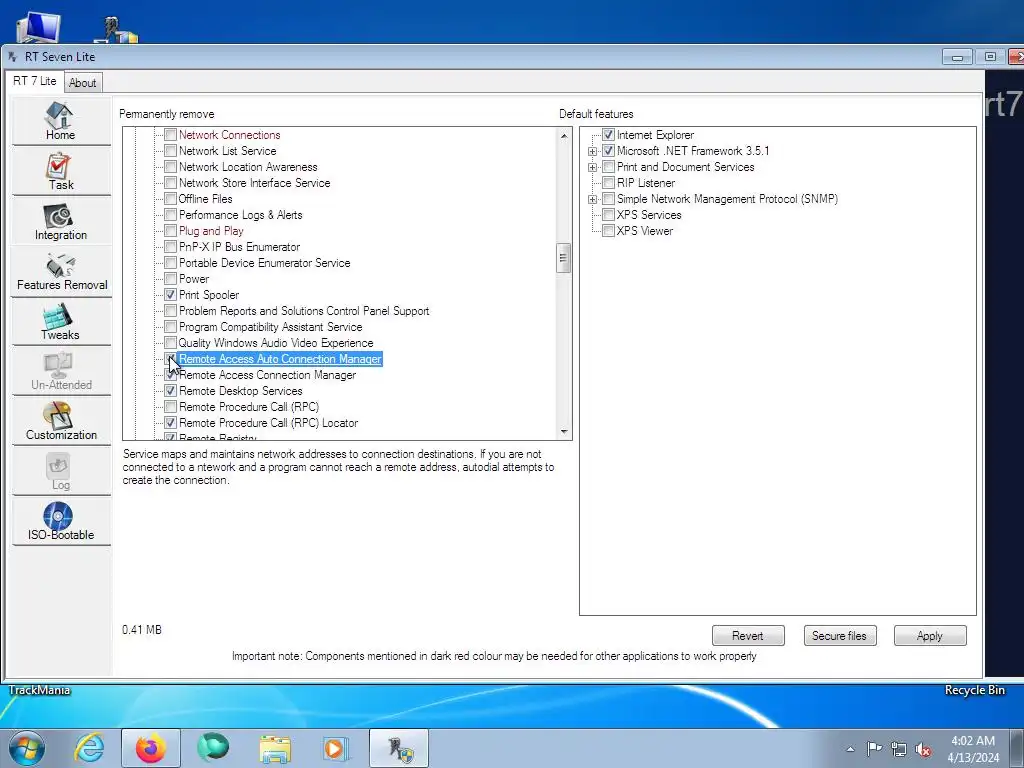Select XPS Services feature row
Image resolution: width=1024 pixels, height=768 pixels.
pos(649,215)
